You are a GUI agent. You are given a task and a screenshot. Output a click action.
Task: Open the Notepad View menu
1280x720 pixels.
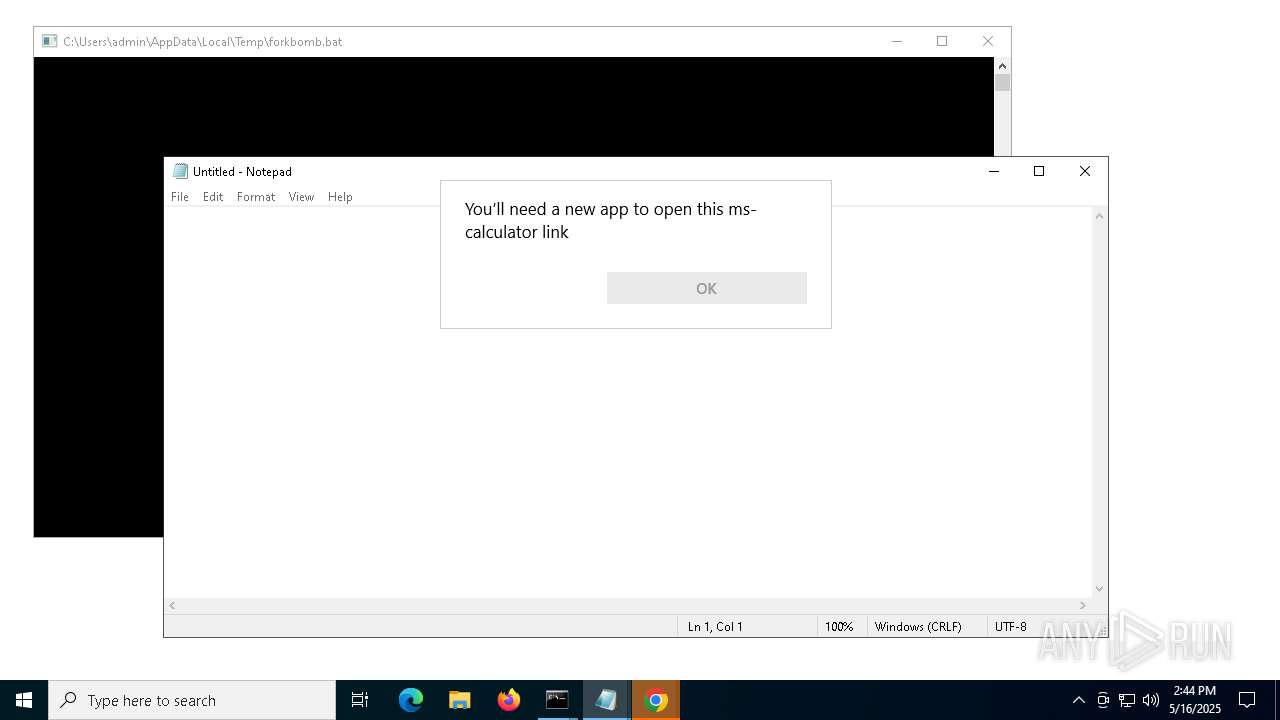coord(301,197)
